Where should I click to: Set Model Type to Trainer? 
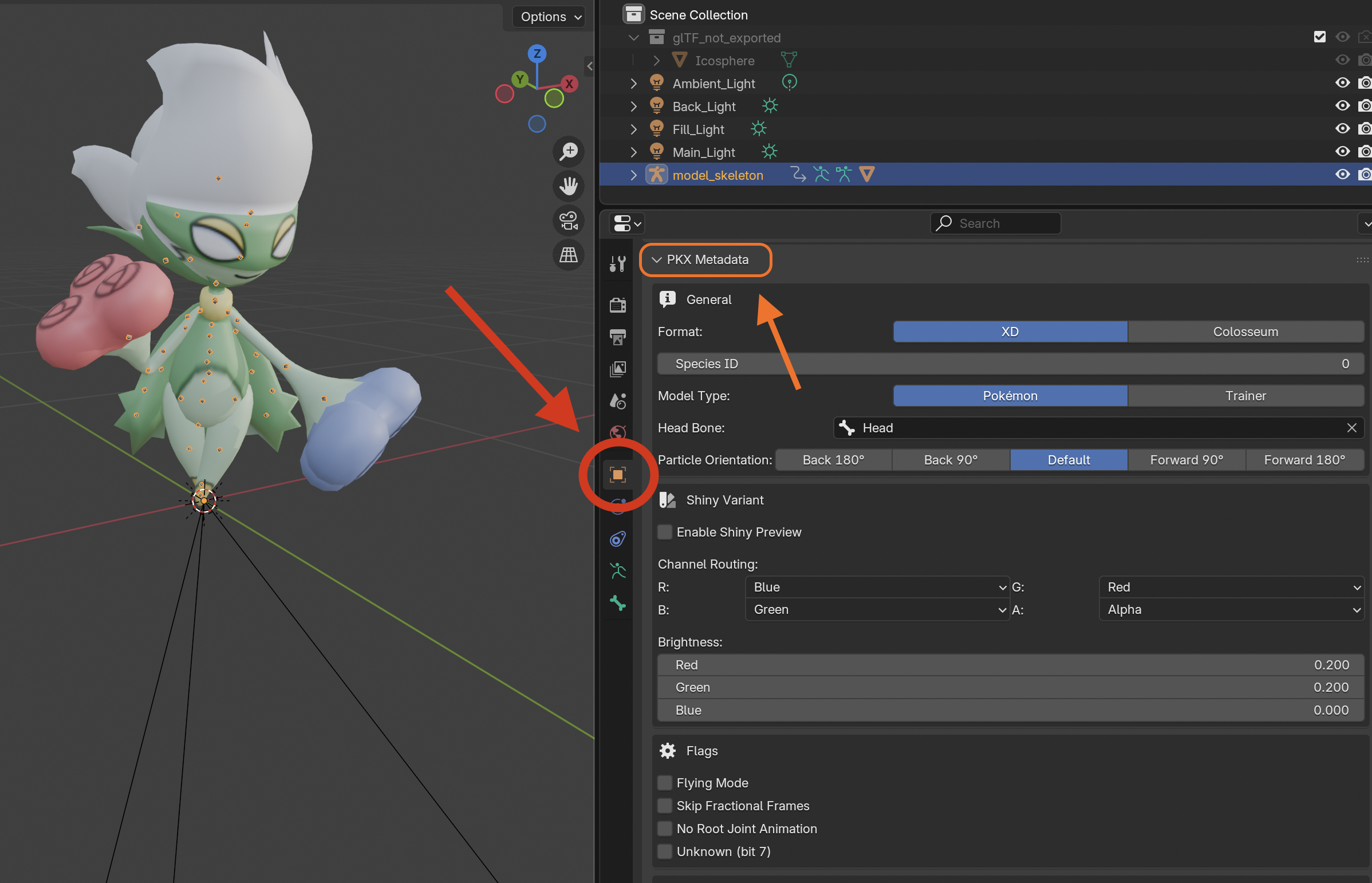(x=1245, y=396)
